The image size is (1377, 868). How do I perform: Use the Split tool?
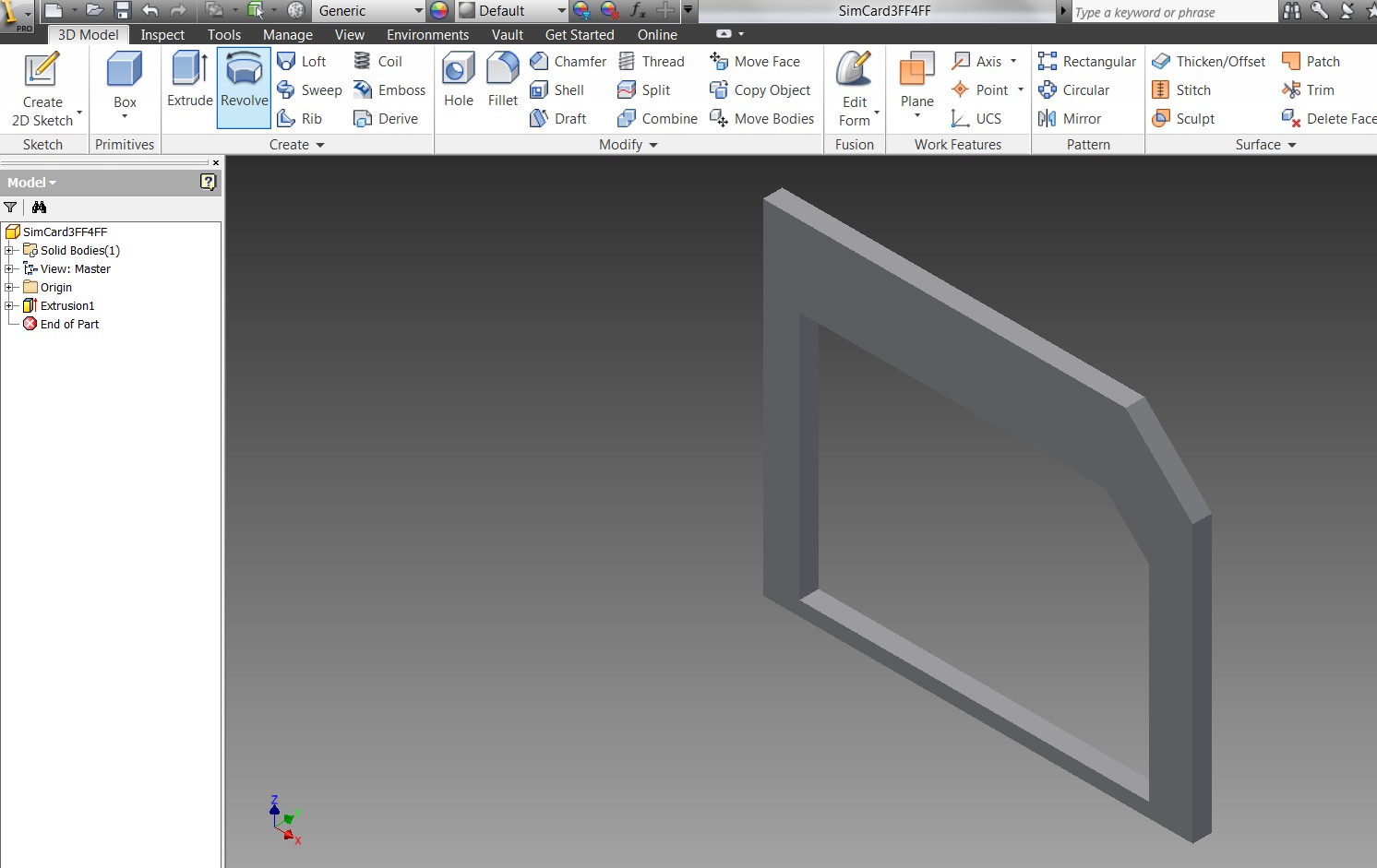pos(643,90)
